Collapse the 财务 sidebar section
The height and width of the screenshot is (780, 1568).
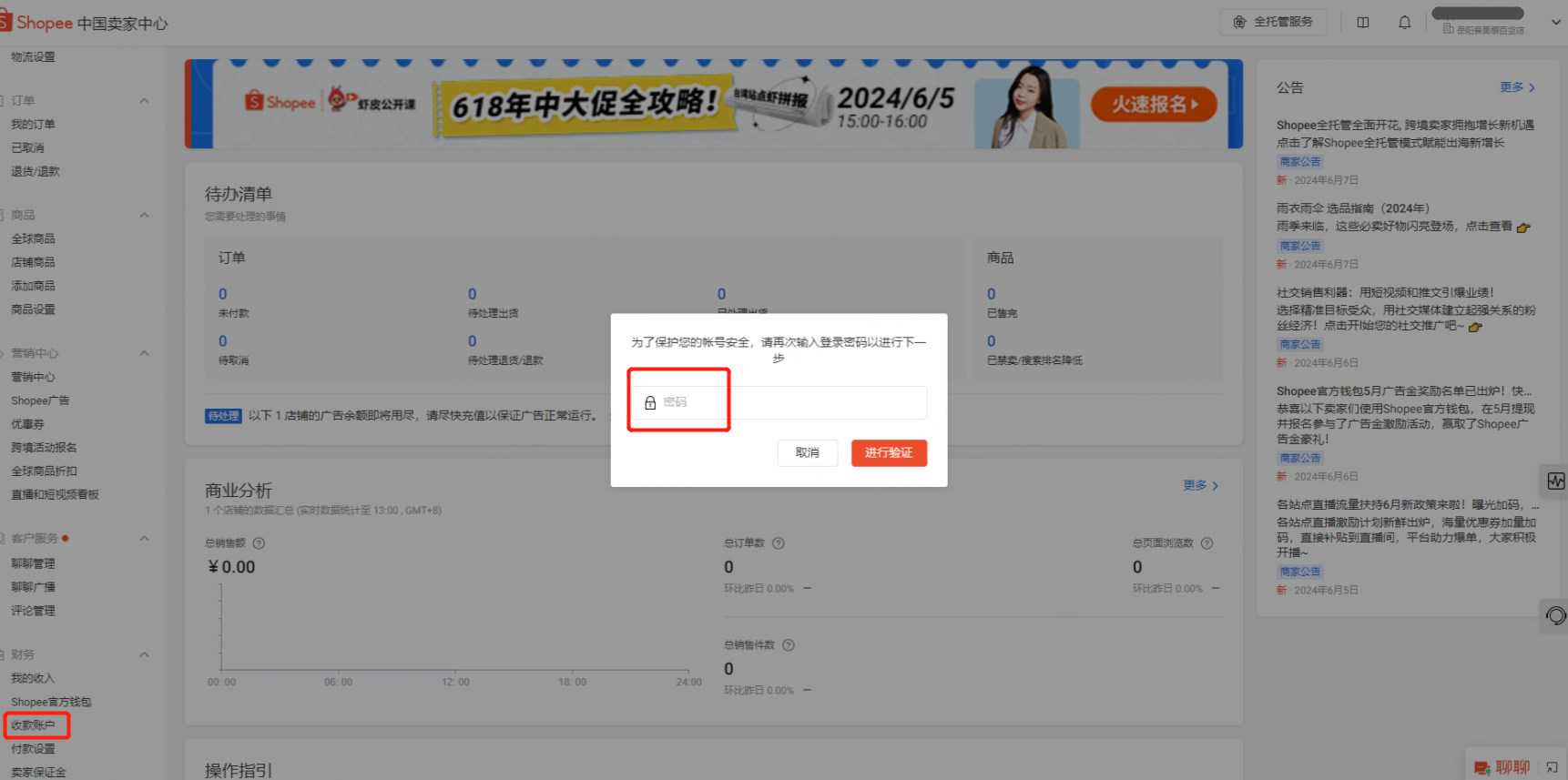(144, 654)
